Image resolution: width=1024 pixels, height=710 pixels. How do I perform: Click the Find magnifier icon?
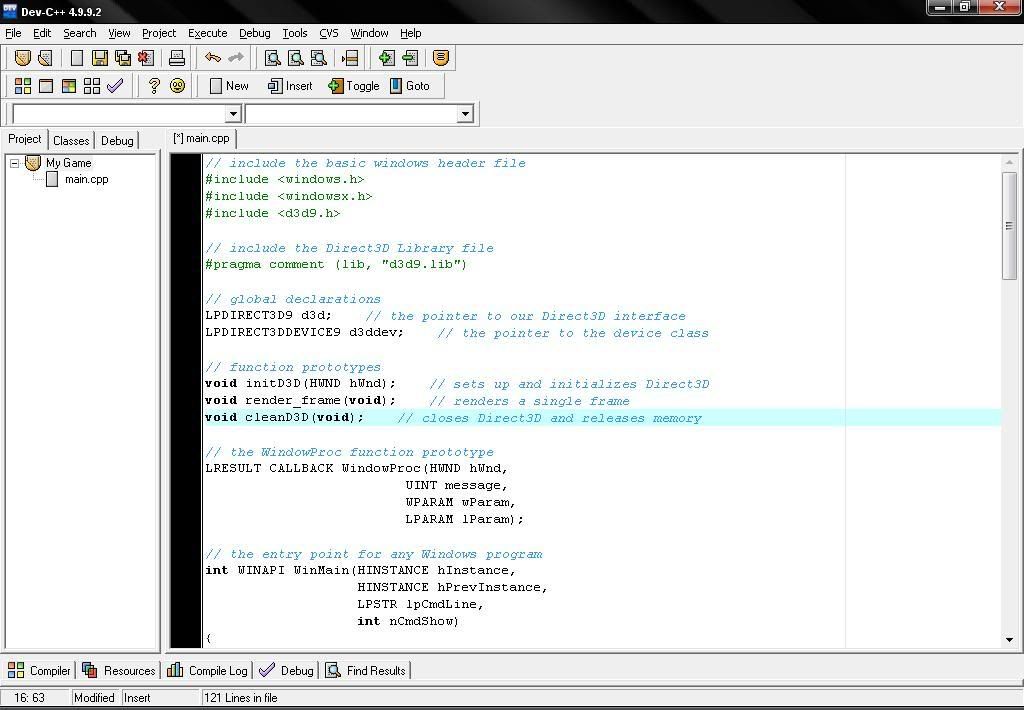pyautogui.click(x=272, y=58)
